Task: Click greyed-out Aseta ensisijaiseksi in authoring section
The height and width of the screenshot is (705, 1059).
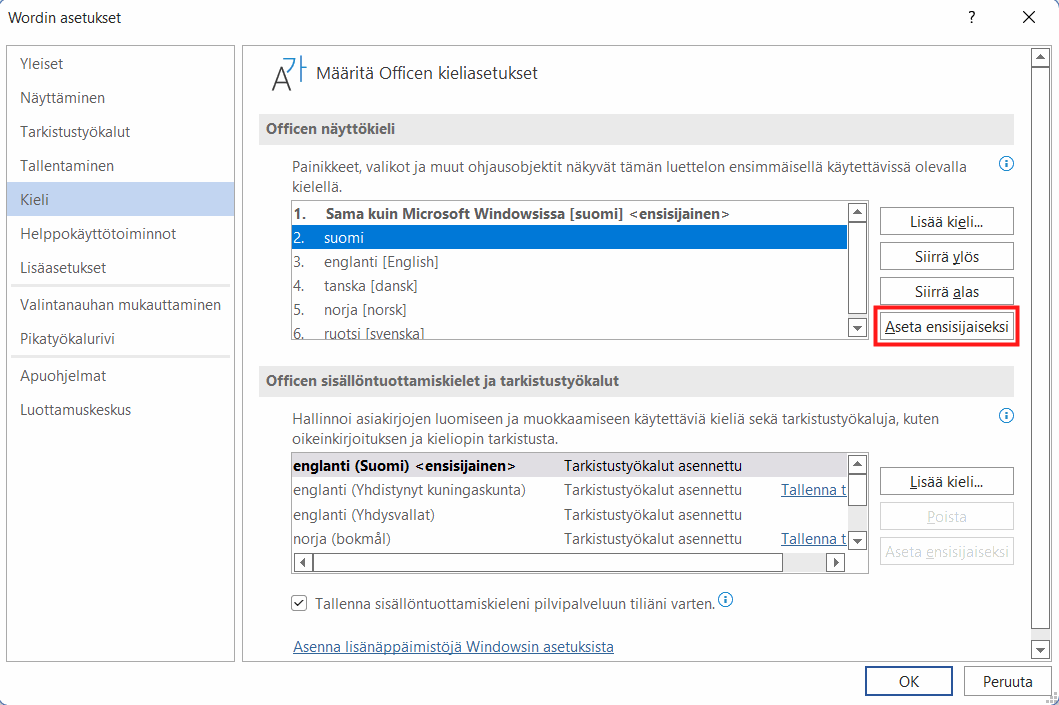Action: 946,552
